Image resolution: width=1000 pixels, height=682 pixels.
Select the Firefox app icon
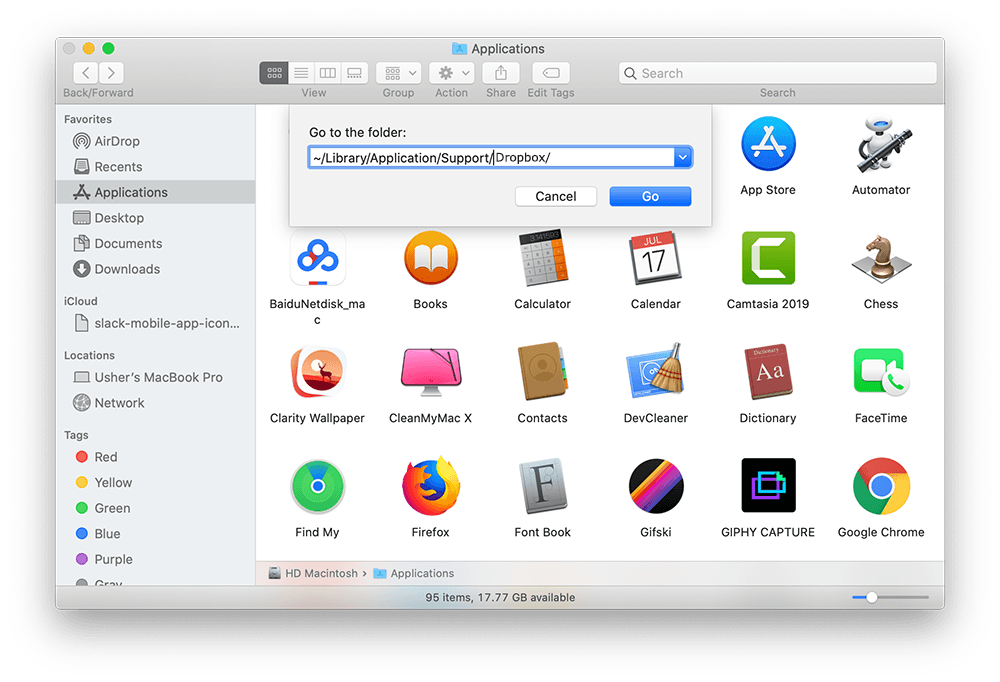[x=430, y=486]
